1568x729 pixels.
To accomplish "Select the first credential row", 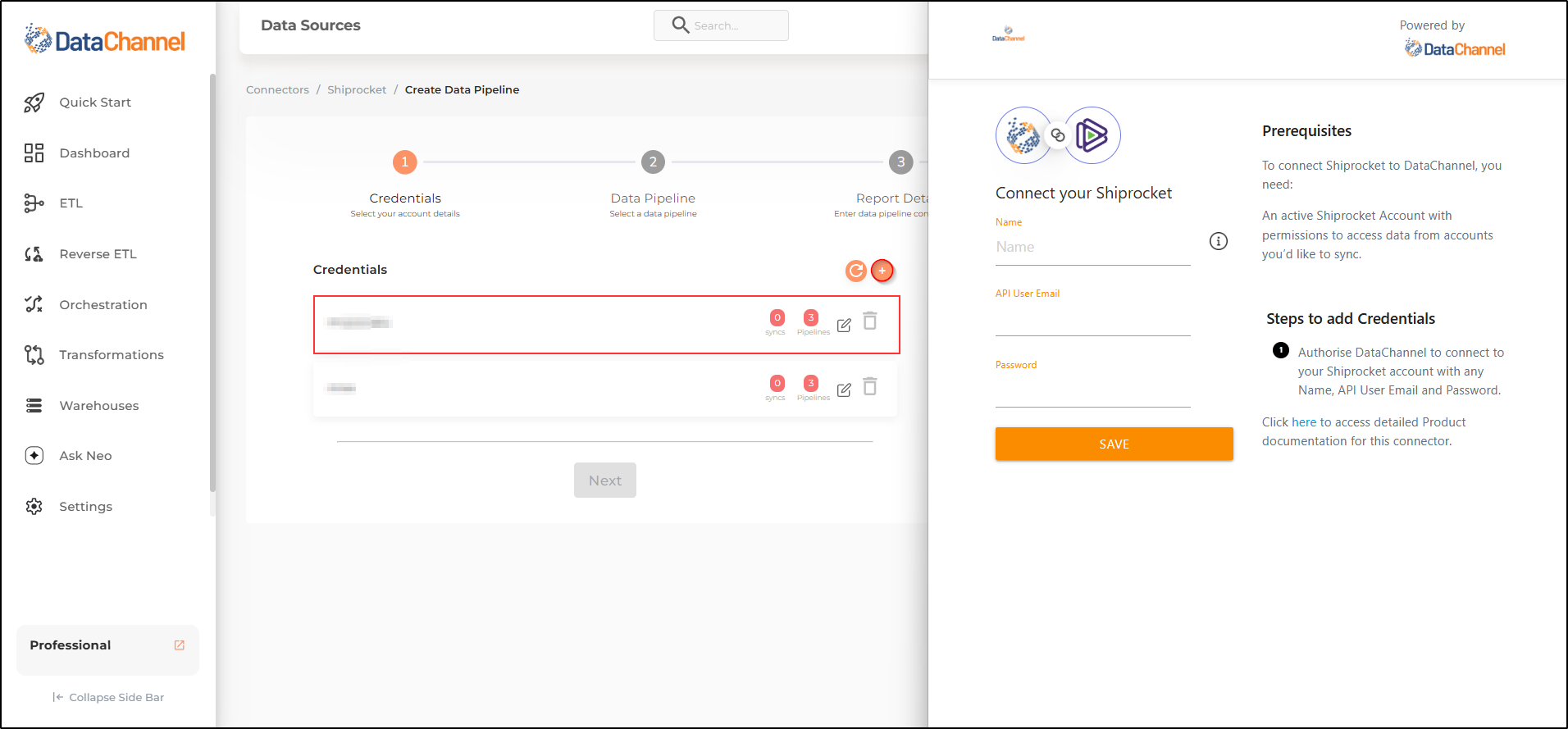I will point(607,325).
